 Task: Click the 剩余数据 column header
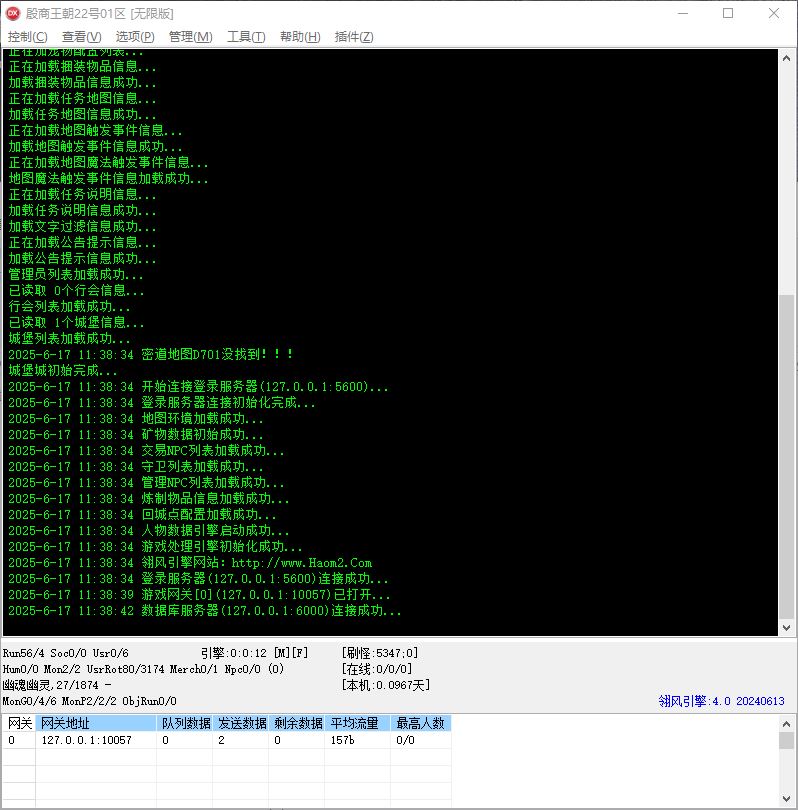tap(297, 723)
